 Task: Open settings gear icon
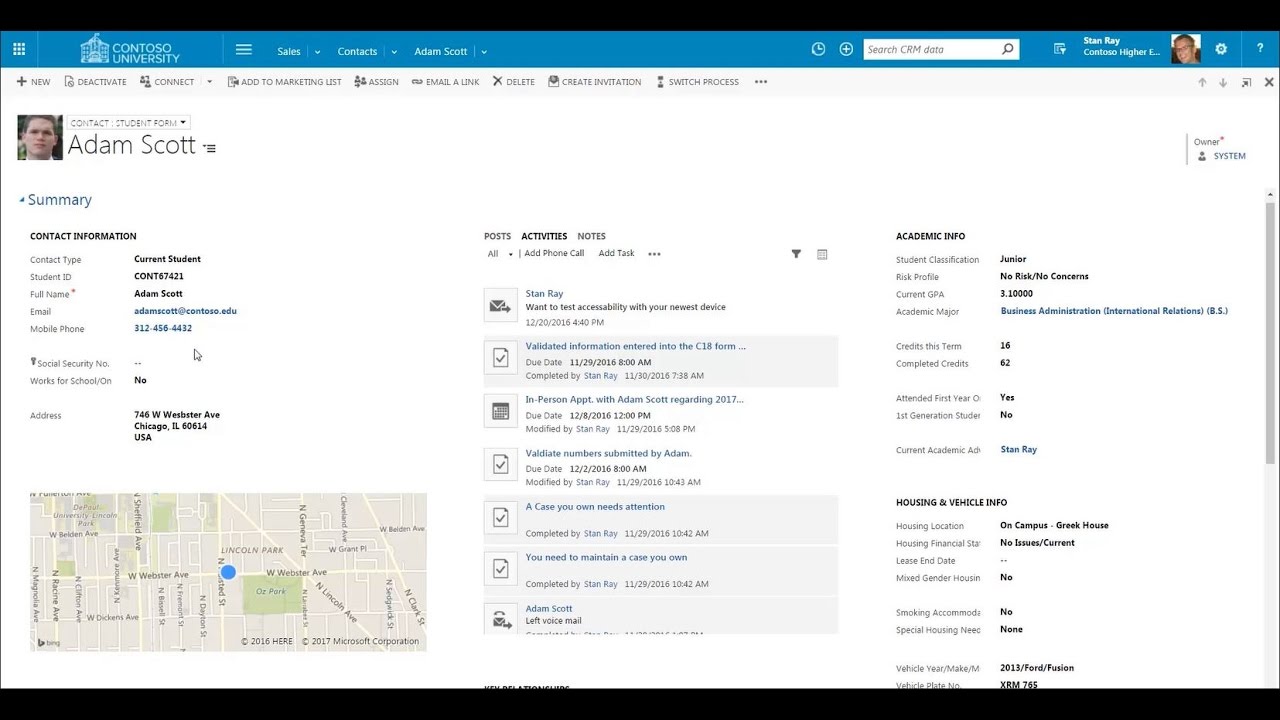point(1221,49)
